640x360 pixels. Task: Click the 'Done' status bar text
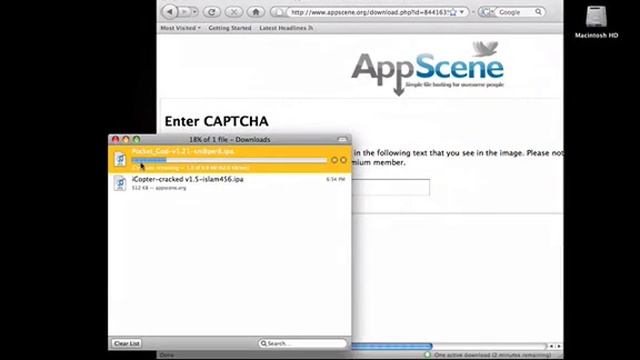[167, 355]
